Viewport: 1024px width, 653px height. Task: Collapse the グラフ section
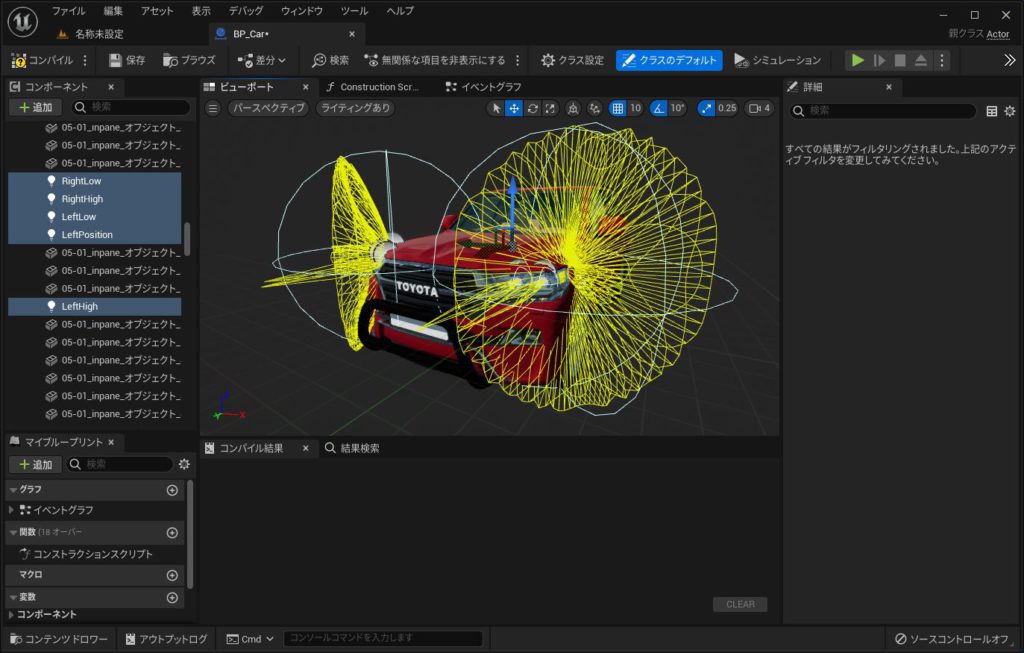(13, 490)
